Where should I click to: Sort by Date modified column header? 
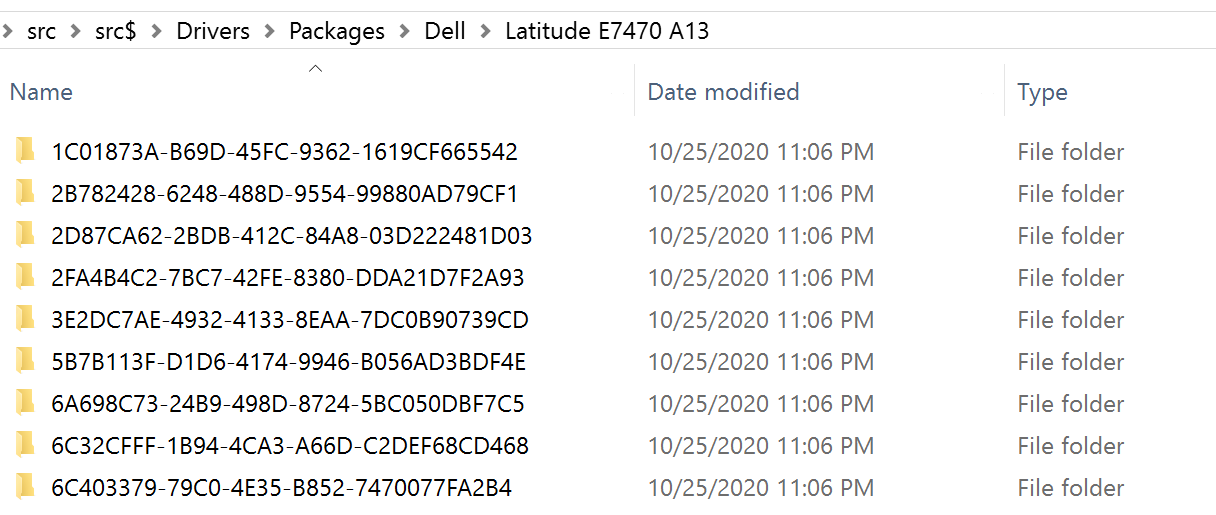tap(723, 92)
